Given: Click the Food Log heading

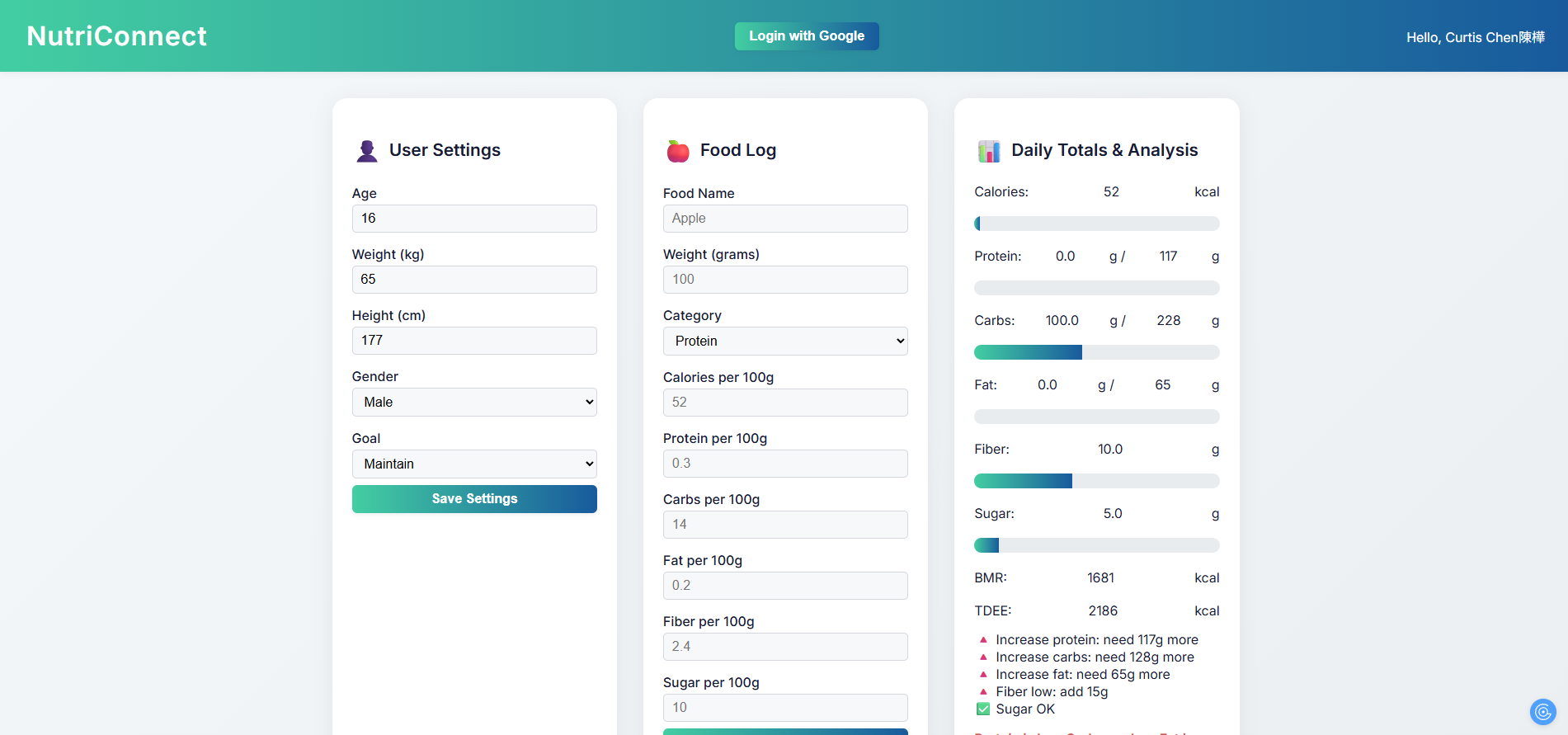Looking at the screenshot, I should pyautogui.click(x=738, y=150).
